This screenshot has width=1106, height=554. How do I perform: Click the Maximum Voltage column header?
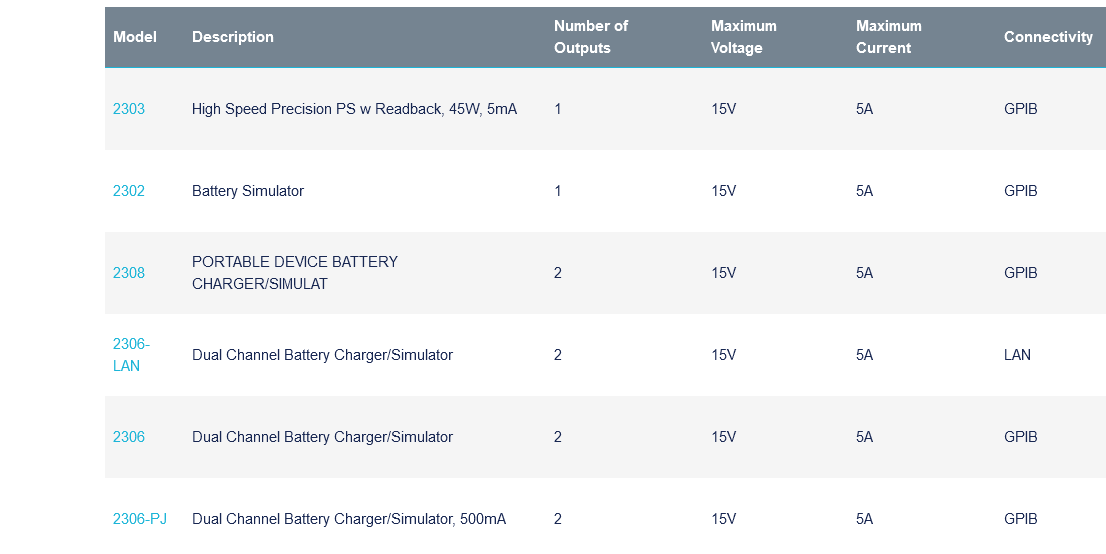pyautogui.click(x=743, y=37)
